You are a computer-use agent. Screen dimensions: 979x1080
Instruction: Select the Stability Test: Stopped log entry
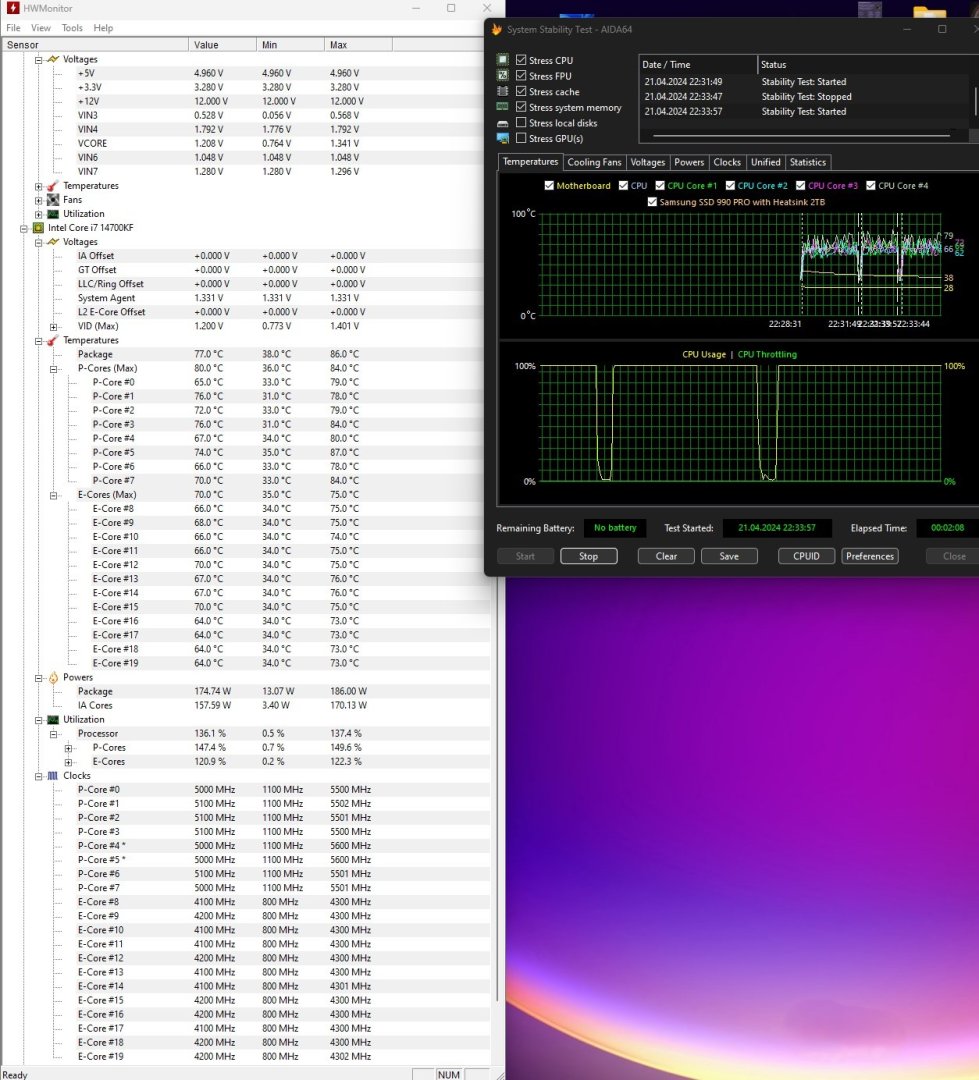point(806,96)
